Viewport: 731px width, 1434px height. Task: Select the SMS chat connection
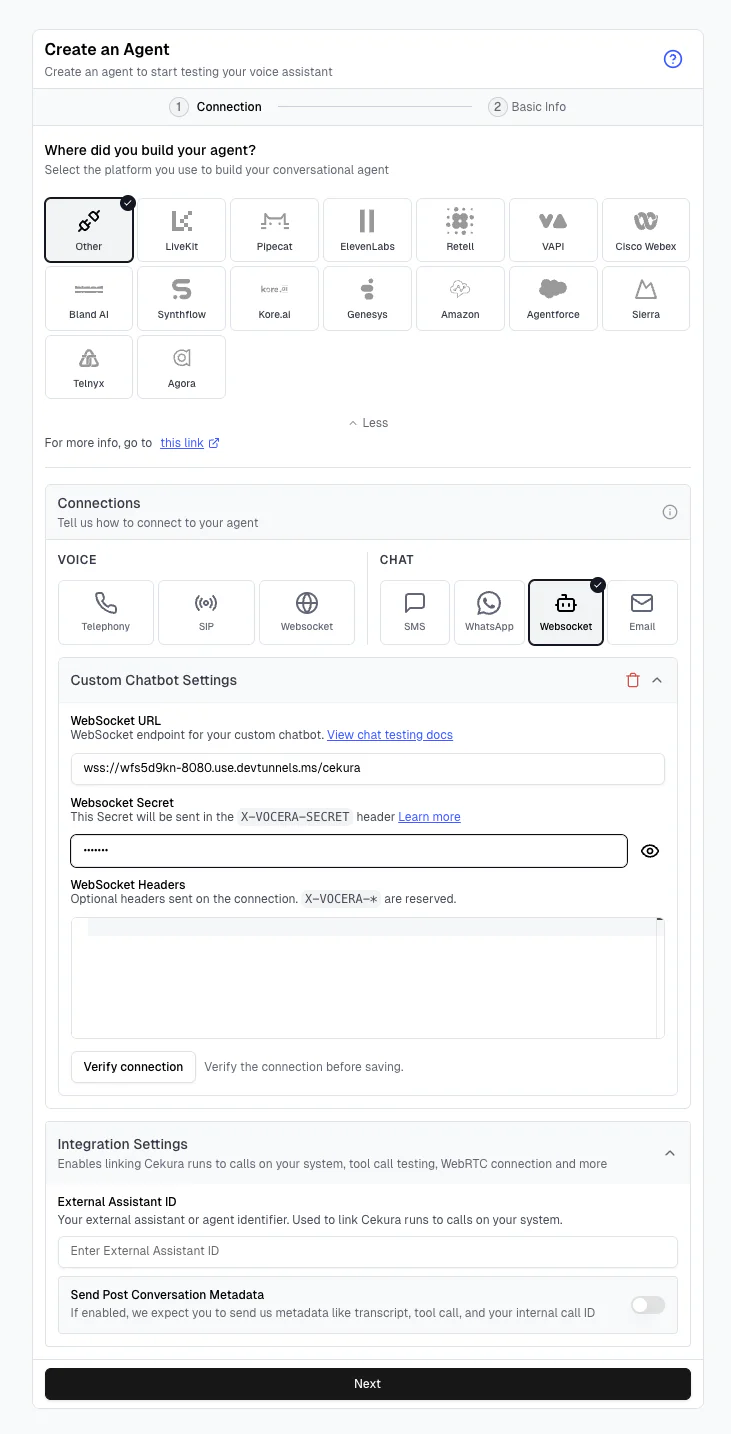pos(415,612)
